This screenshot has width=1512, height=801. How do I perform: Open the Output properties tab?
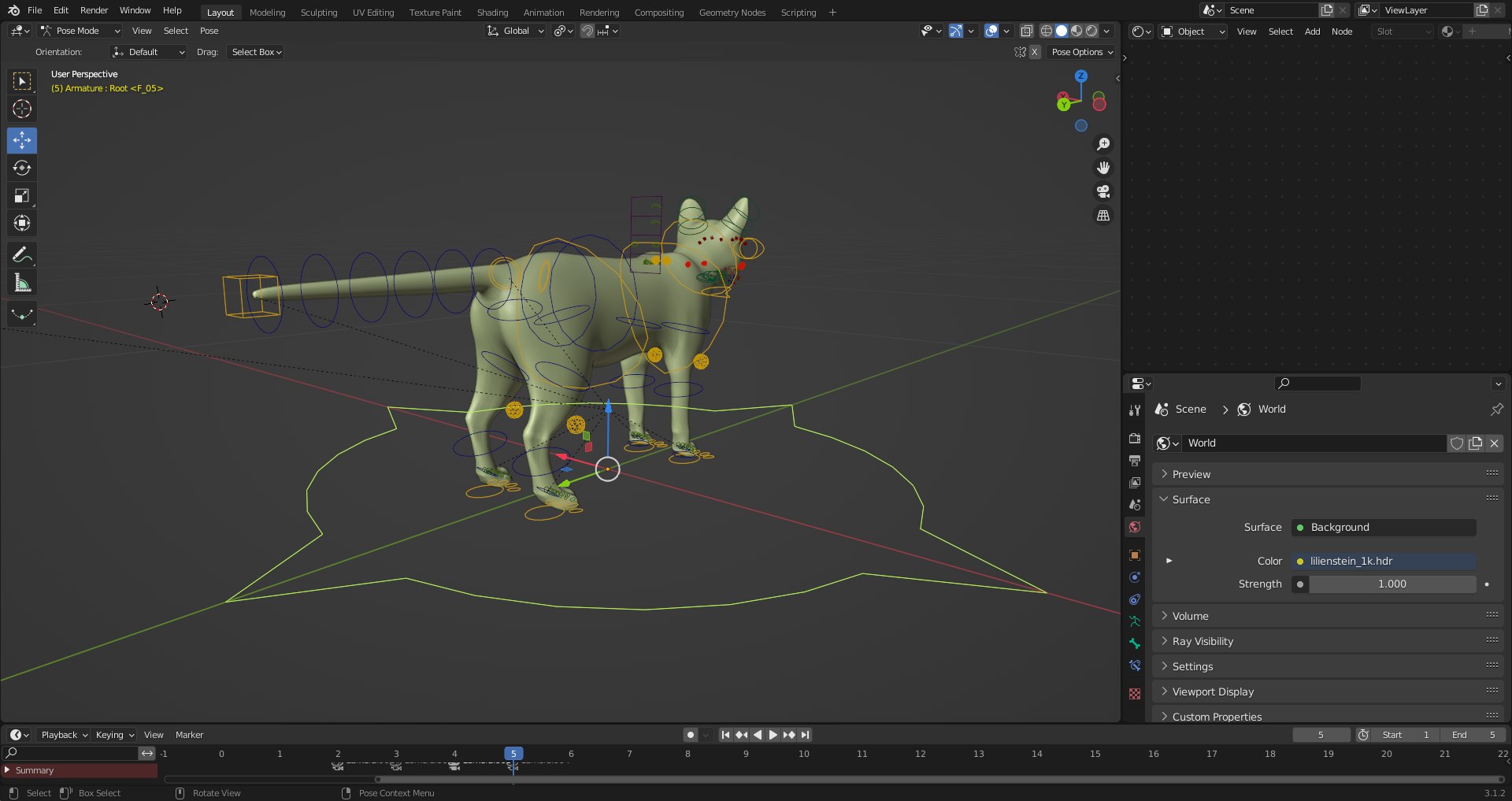click(x=1135, y=460)
